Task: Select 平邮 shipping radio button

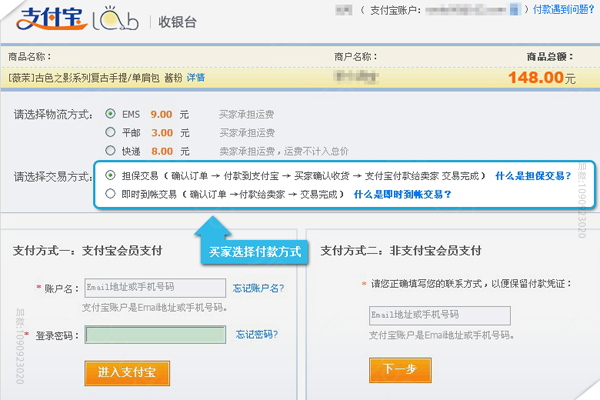Action: [110, 132]
